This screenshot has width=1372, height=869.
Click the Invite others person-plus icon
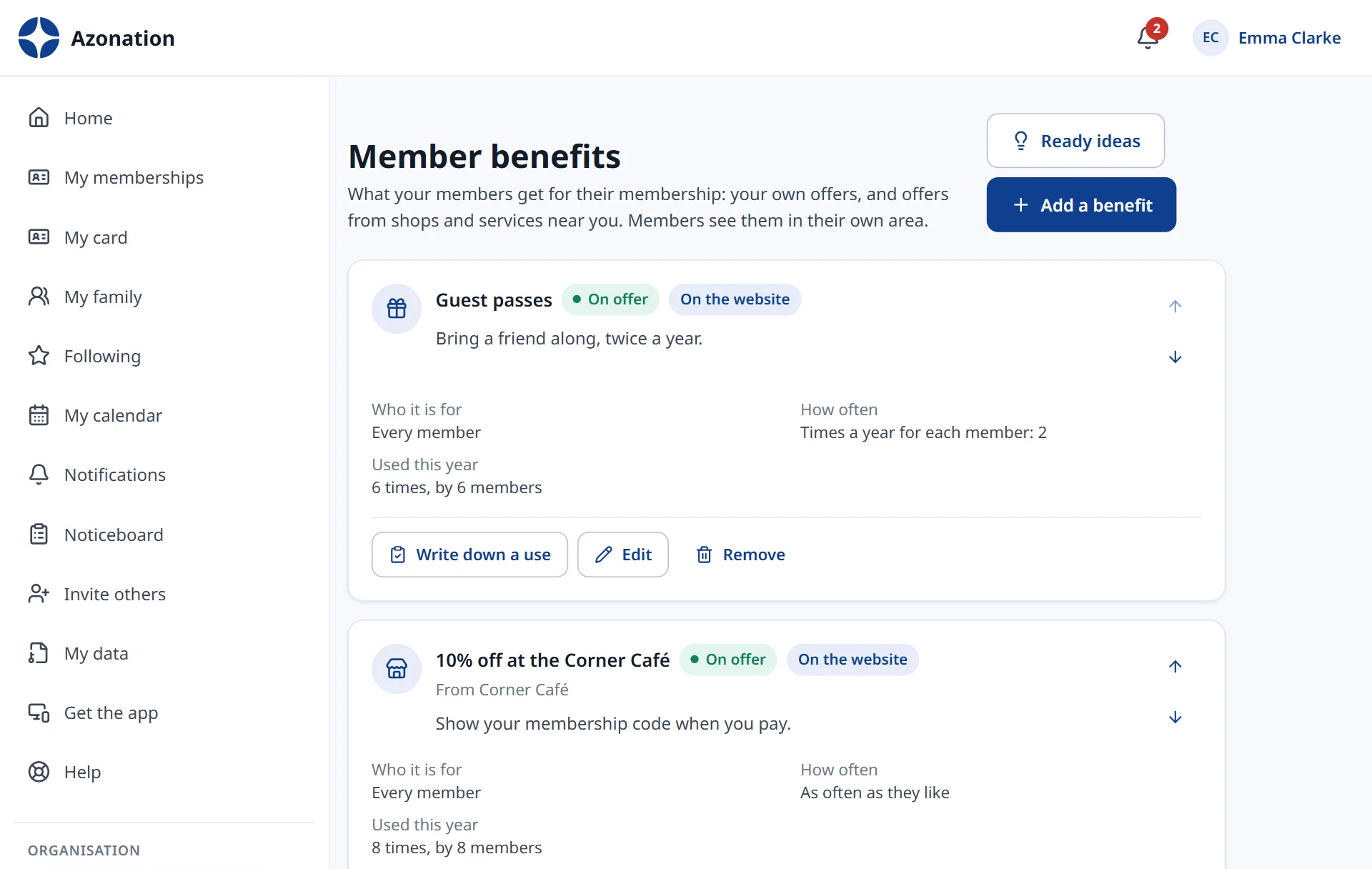coord(39,594)
